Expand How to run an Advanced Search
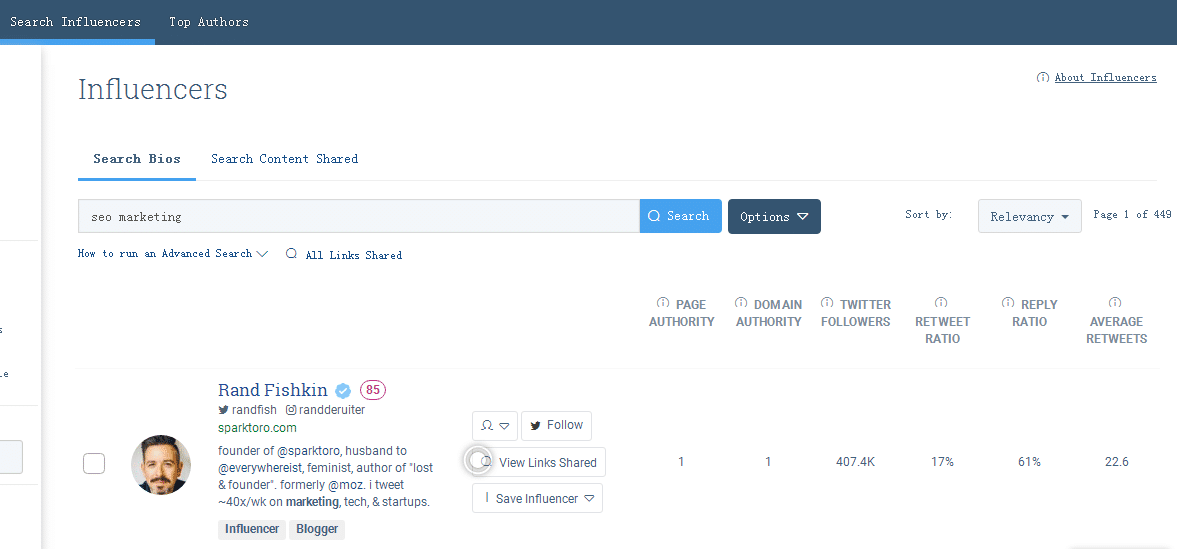 [173, 254]
